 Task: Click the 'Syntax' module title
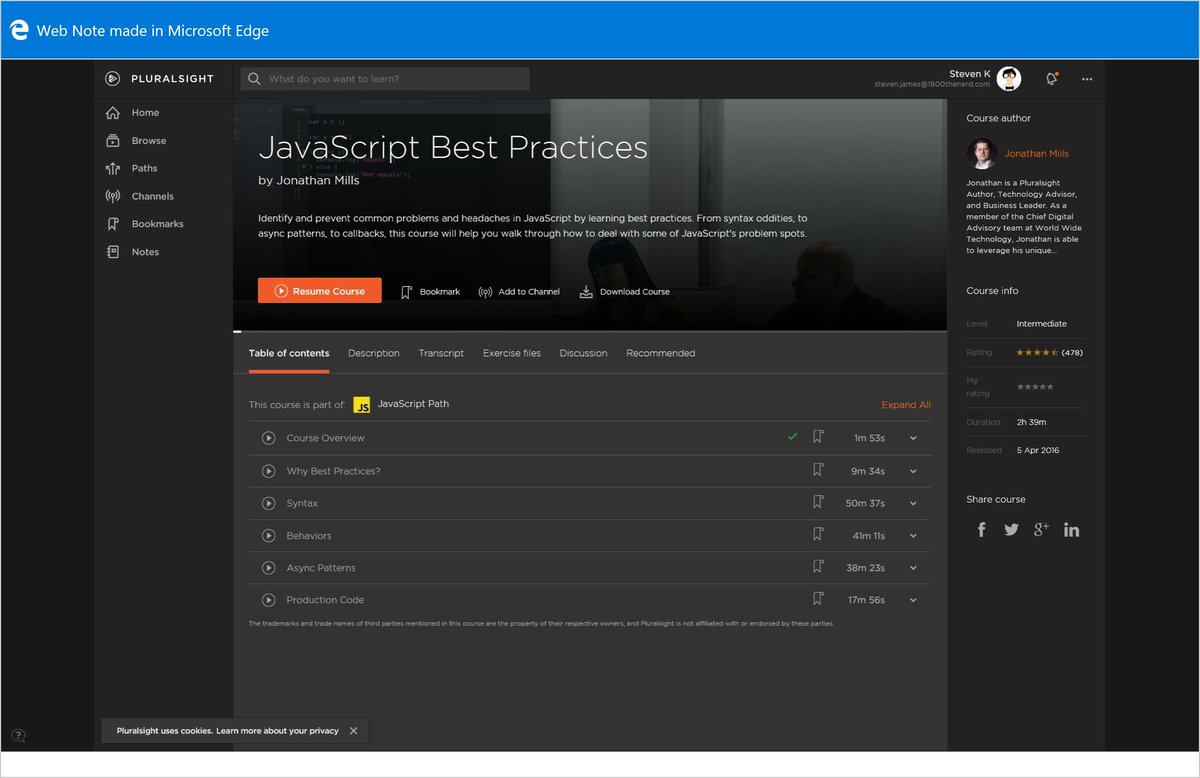coord(302,503)
